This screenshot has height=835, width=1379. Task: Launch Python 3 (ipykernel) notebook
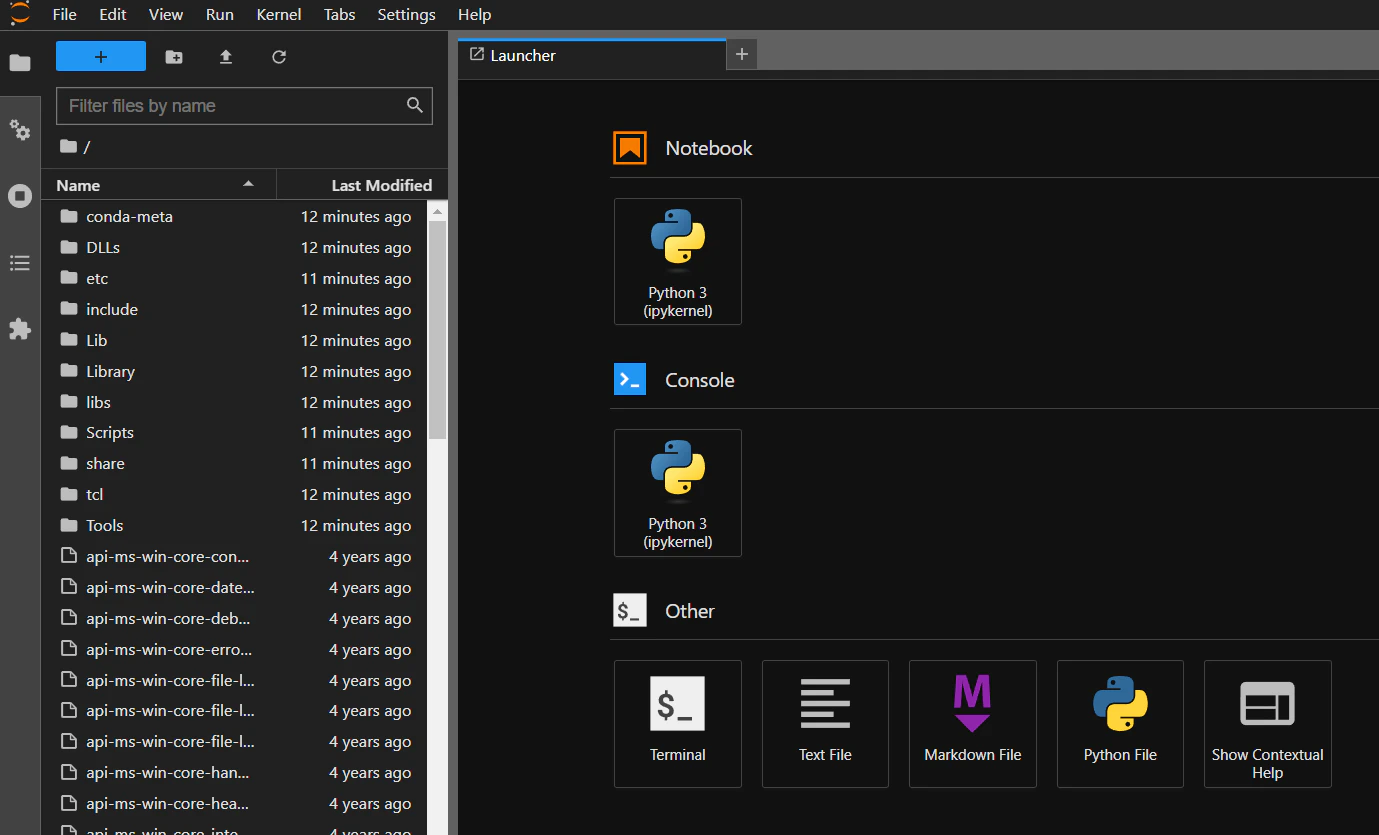coord(678,261)
